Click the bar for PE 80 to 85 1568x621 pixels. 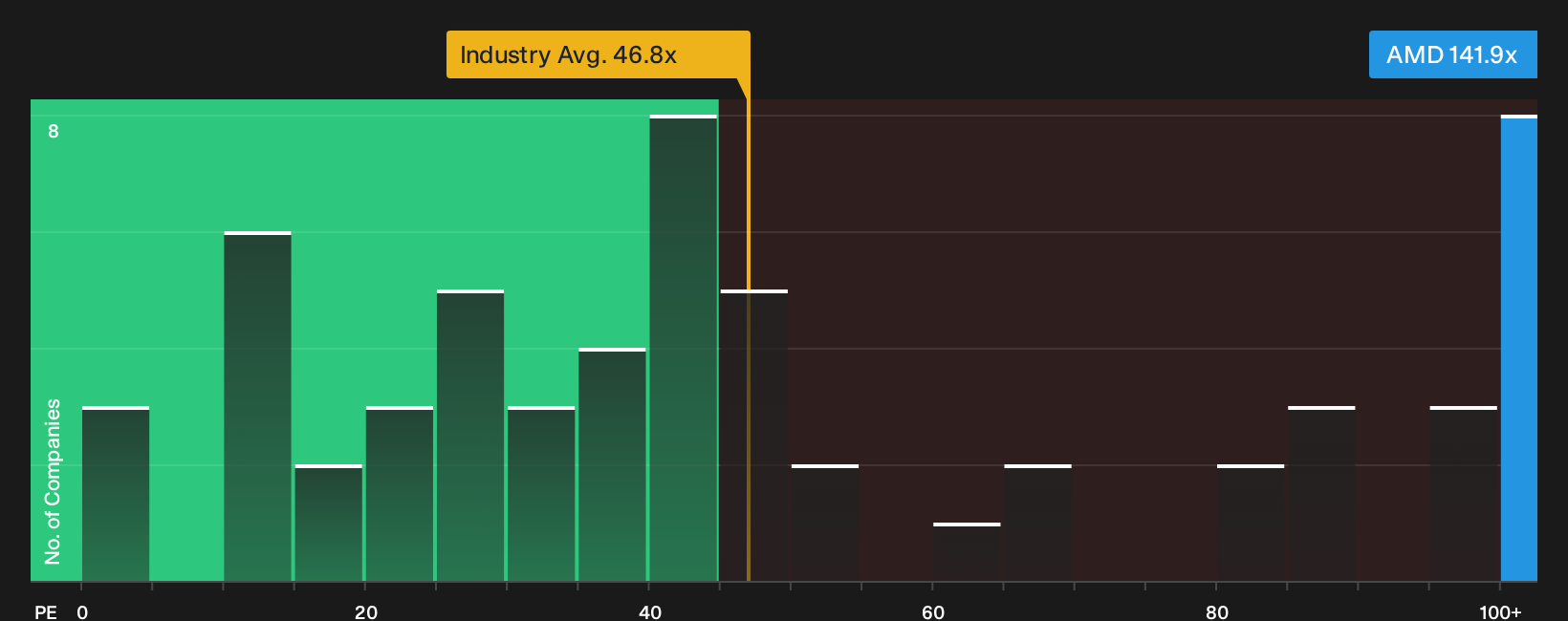[1251, 523]
